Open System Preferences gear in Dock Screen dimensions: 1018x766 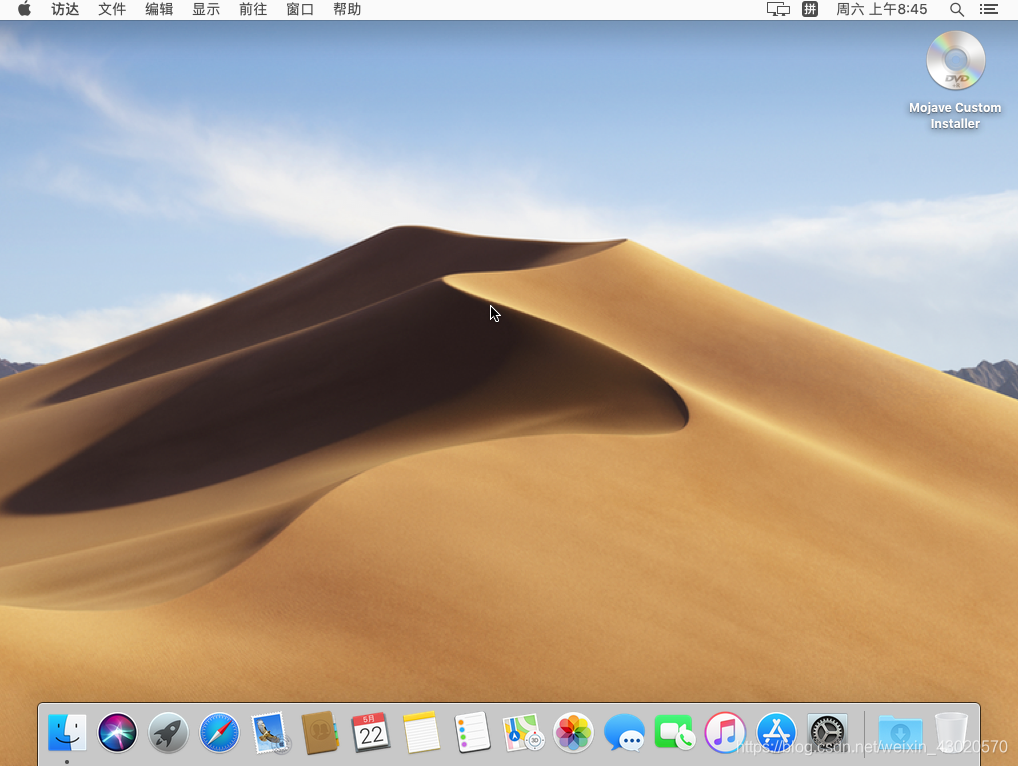point(827,733)
